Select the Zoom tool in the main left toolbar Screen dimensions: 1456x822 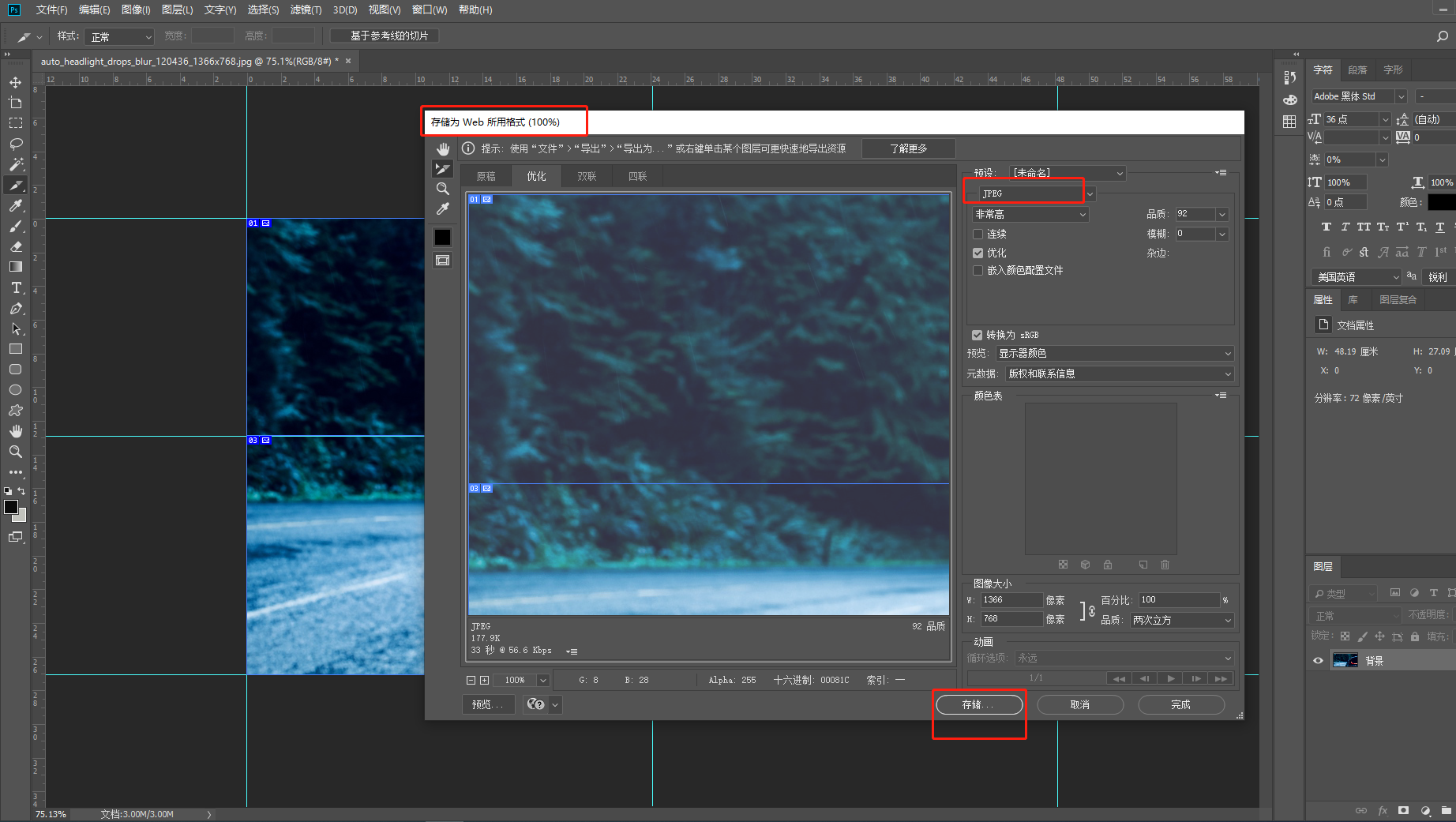tap(15, 452)
